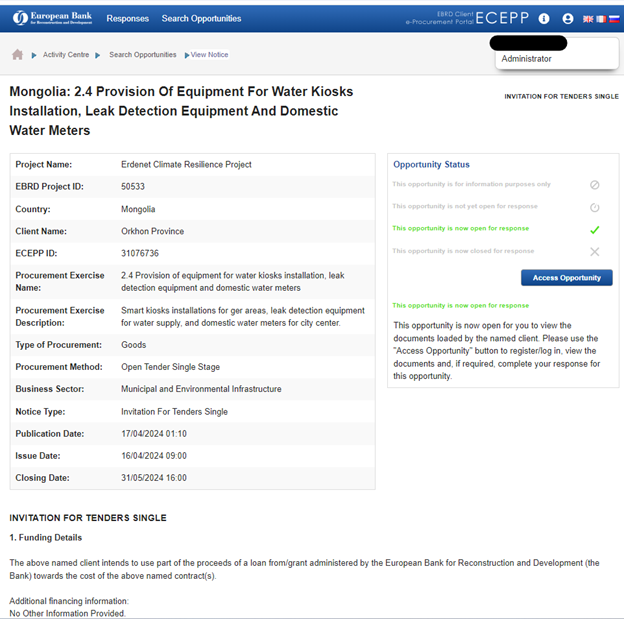Select Erdenet Climate Resilience Project text
Viewport: 624px width, 619px height.
point(186,164)
